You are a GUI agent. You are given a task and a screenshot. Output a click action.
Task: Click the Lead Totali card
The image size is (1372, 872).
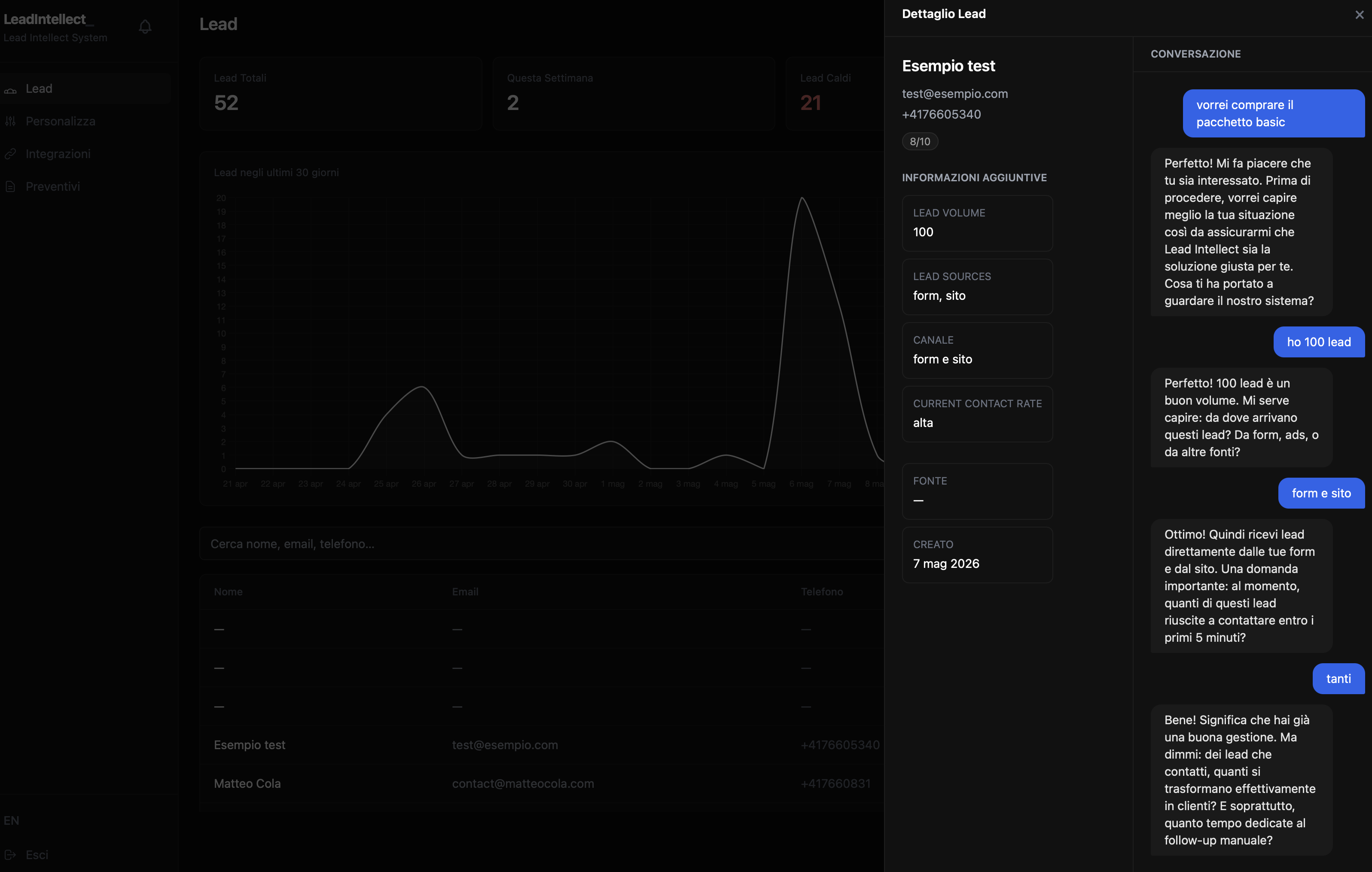[341, 94]
